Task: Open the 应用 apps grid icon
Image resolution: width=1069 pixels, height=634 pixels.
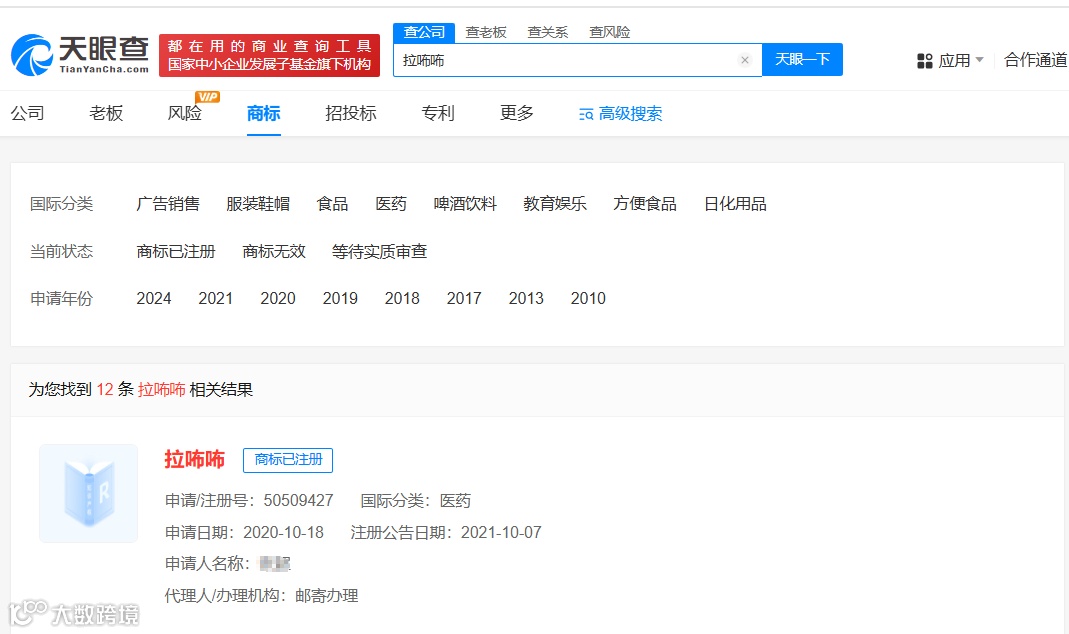Action: click(924, 61)
